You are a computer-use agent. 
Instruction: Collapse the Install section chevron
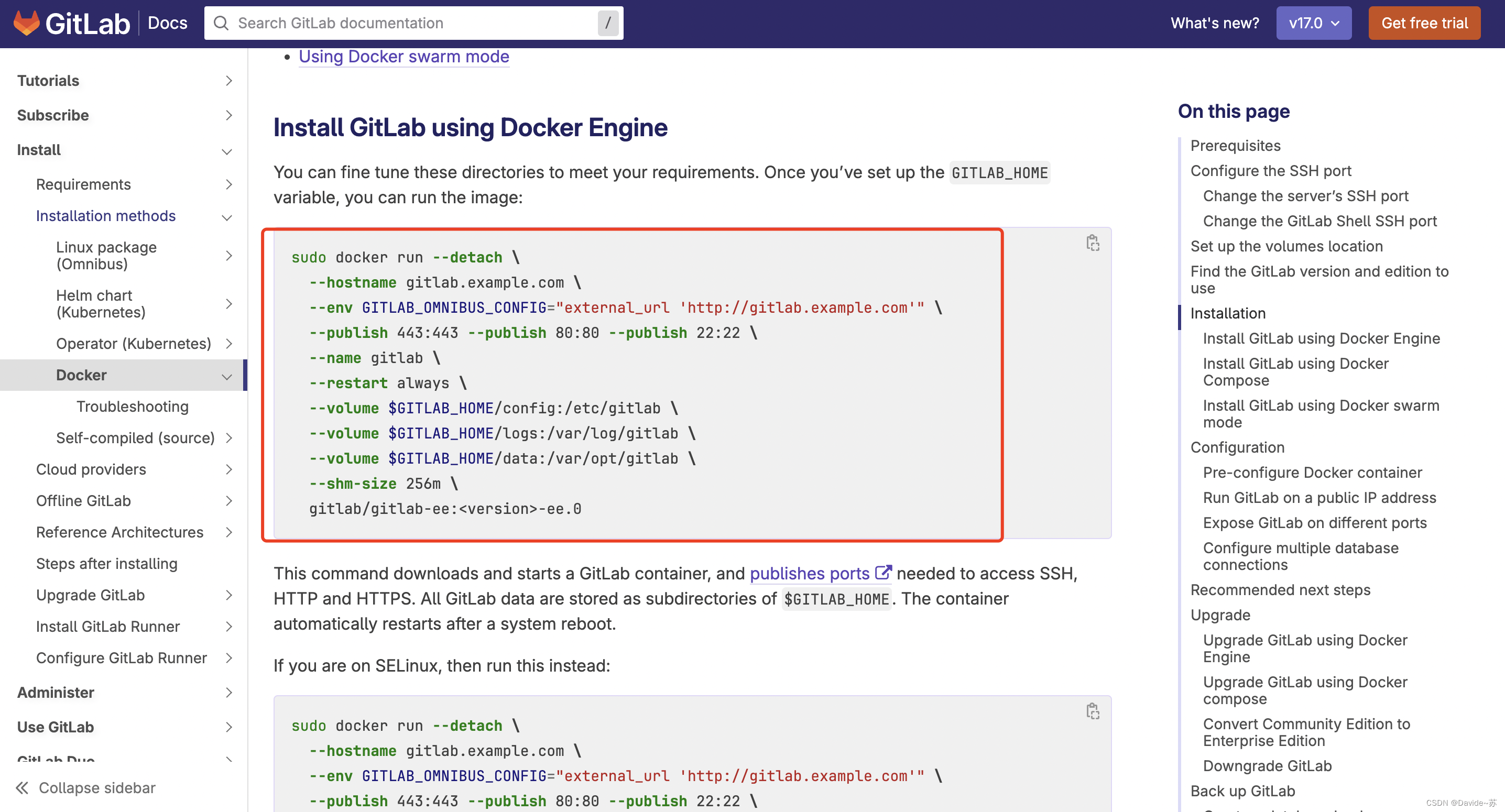[x=227, y=151]
